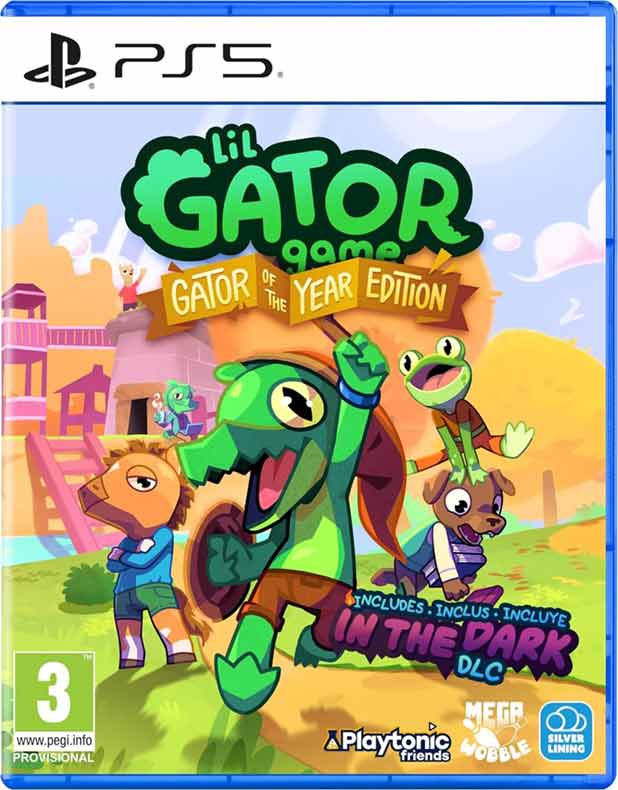Viewport: 618px width, 790px height.
Task: Click the PlayStation logo symbol
Action: point(59,61)
